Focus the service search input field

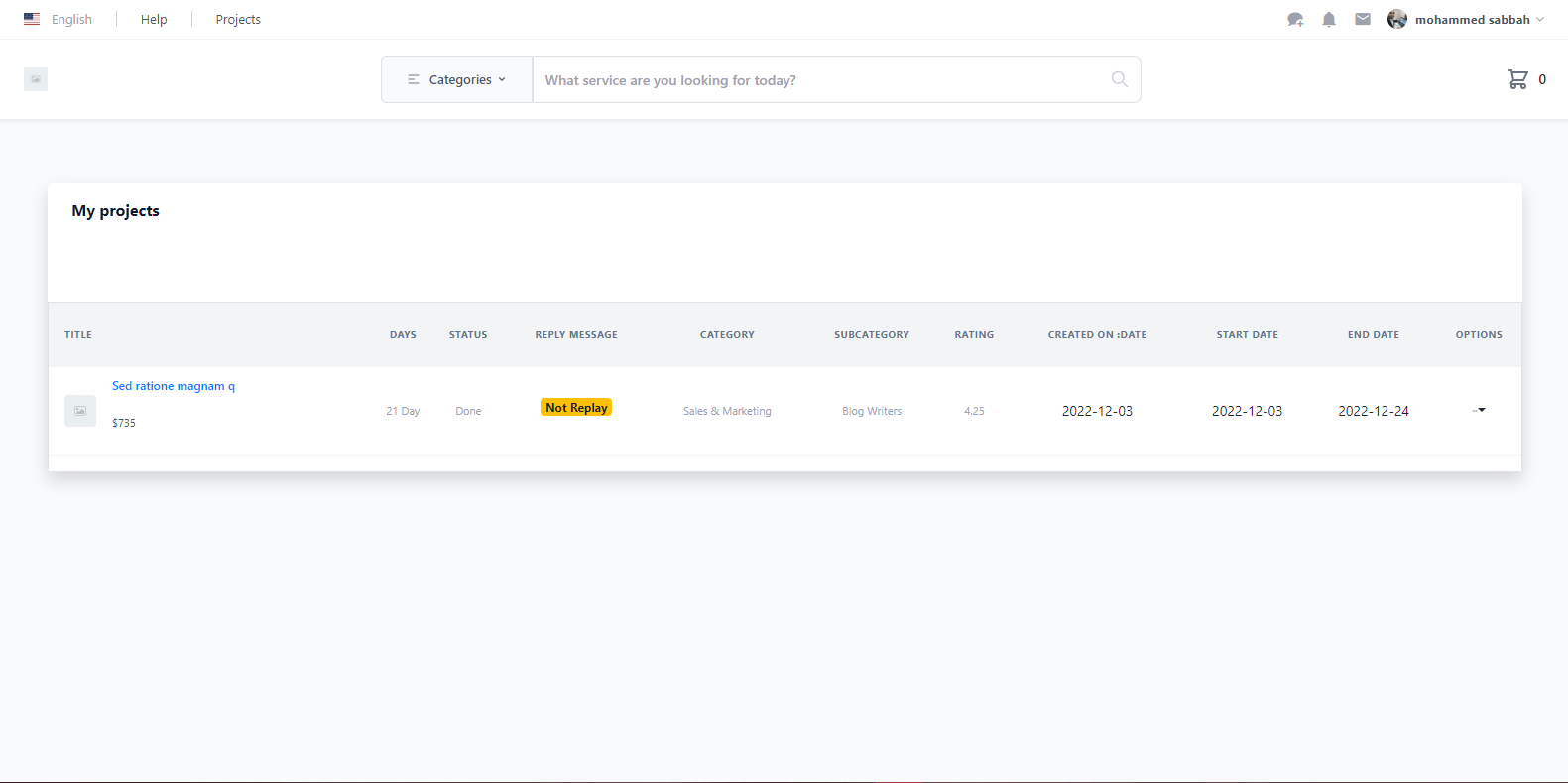[x=823, y=80]
